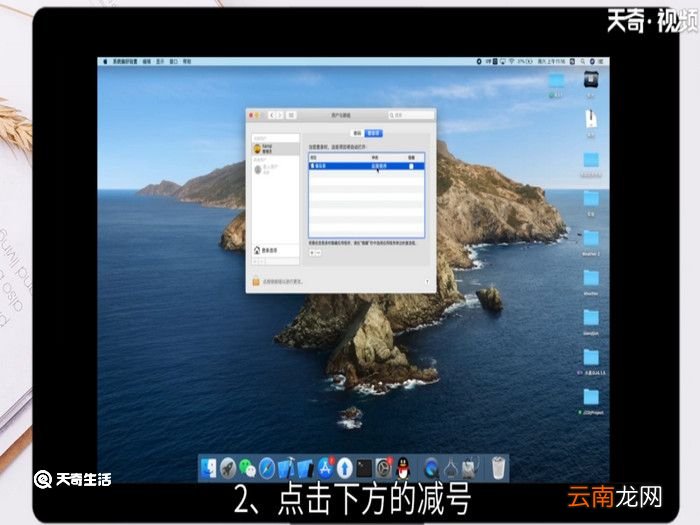Open battery status in menu bar

pyautogui.click(x=525, y=62)
